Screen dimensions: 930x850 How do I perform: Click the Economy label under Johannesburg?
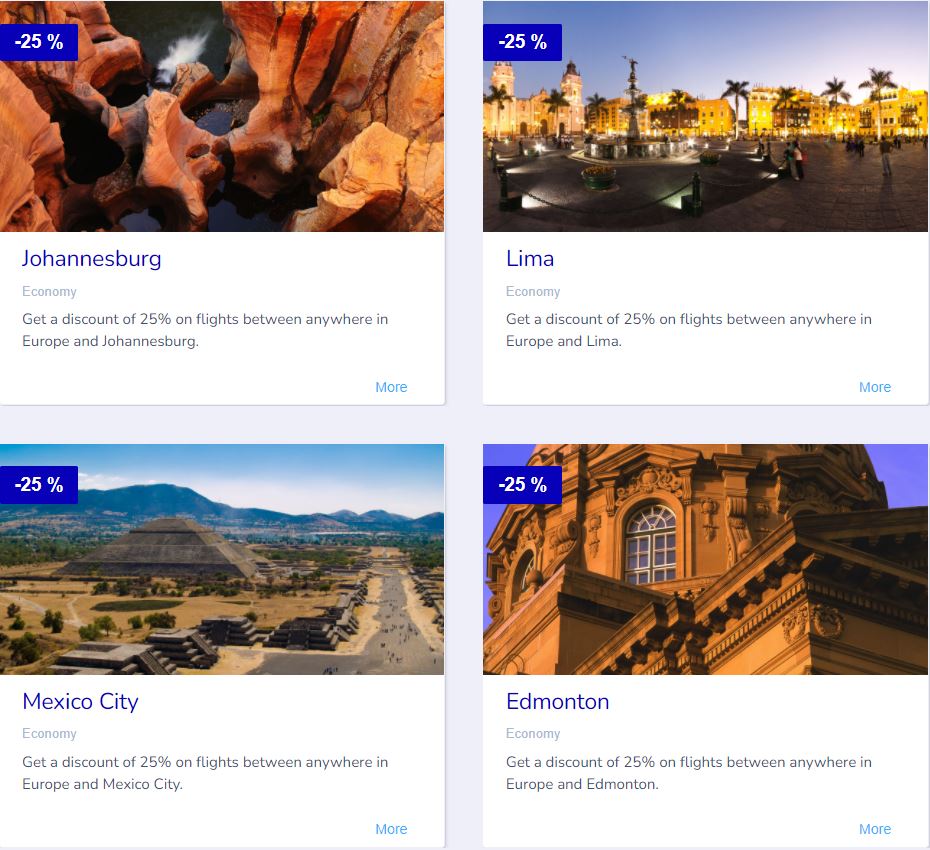(x=49, y=292)
